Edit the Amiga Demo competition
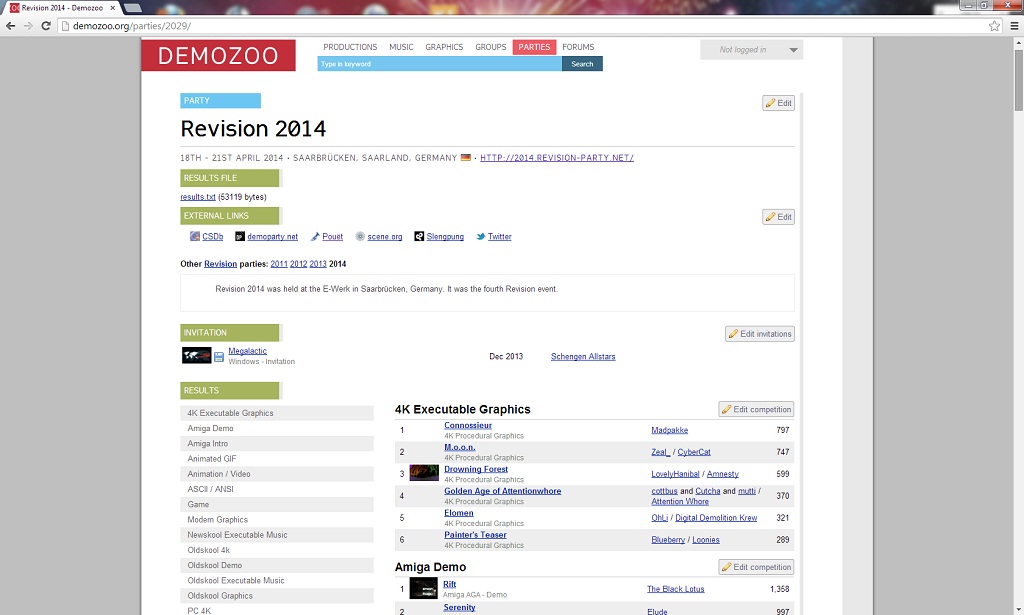Viewport: 1024px width, 615px height. coord(756,567)
